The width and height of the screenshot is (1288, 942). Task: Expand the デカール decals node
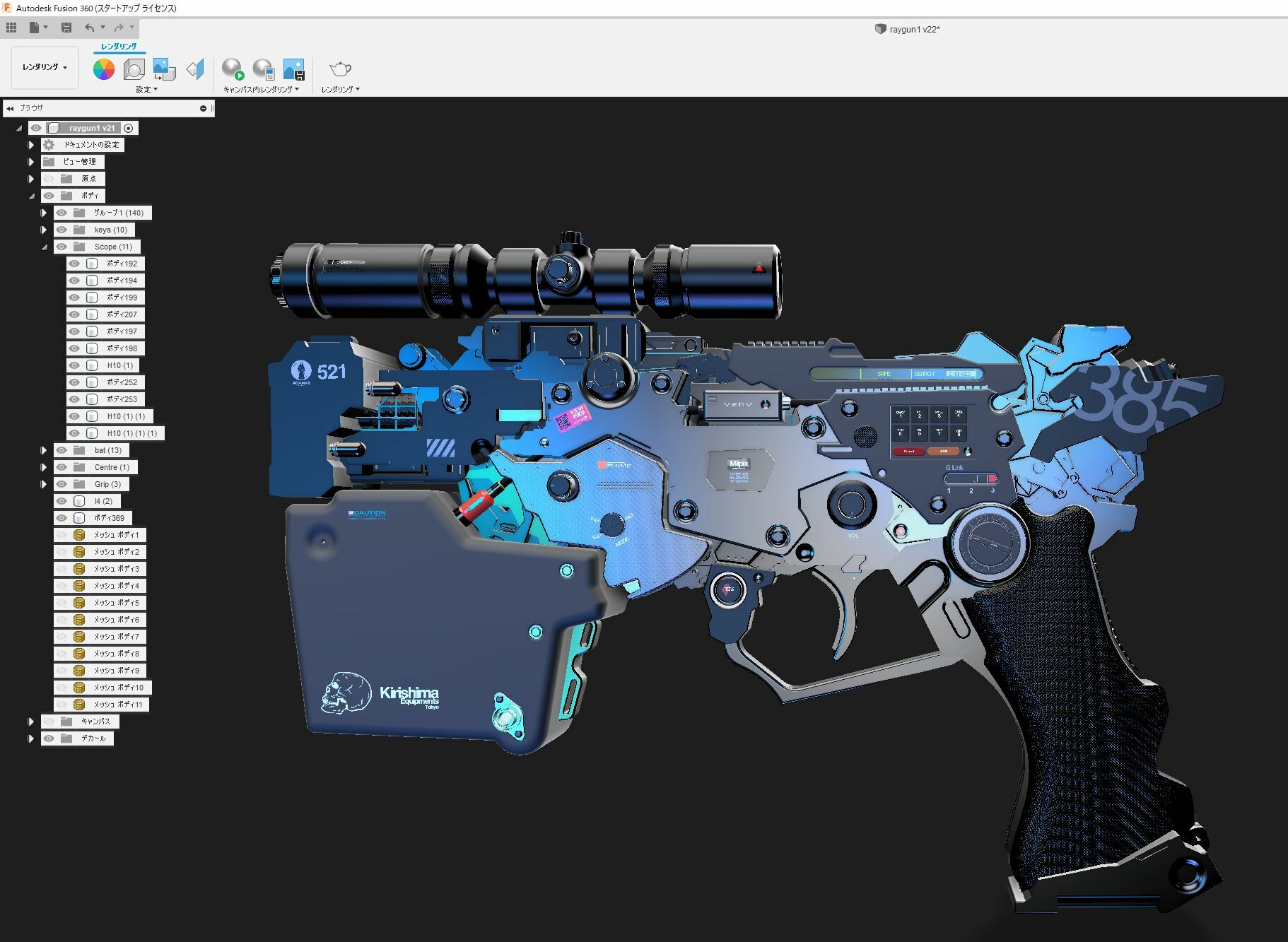click(x=30, y=738)
